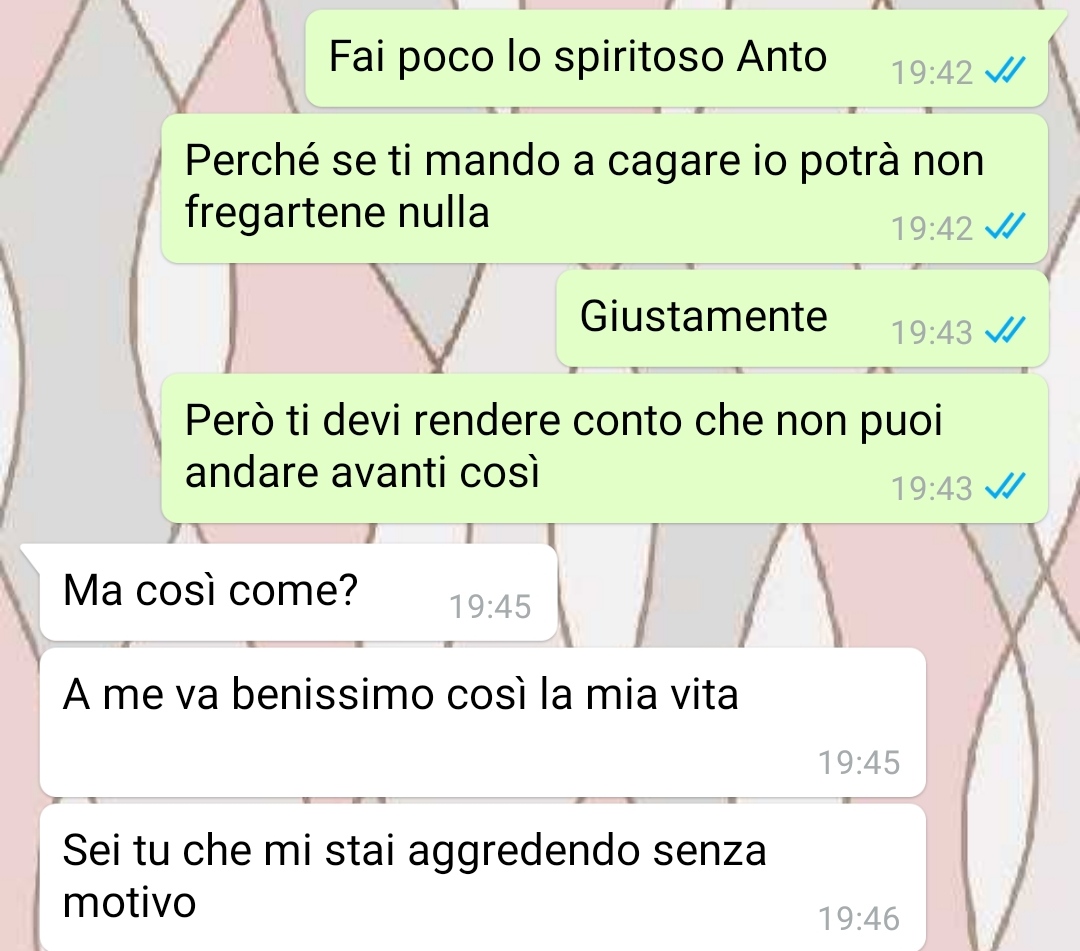1080x951 pixels.
Task: Select the 'Fai poco lo spiritoso Anto' message
Action: (x=676, y=59)
